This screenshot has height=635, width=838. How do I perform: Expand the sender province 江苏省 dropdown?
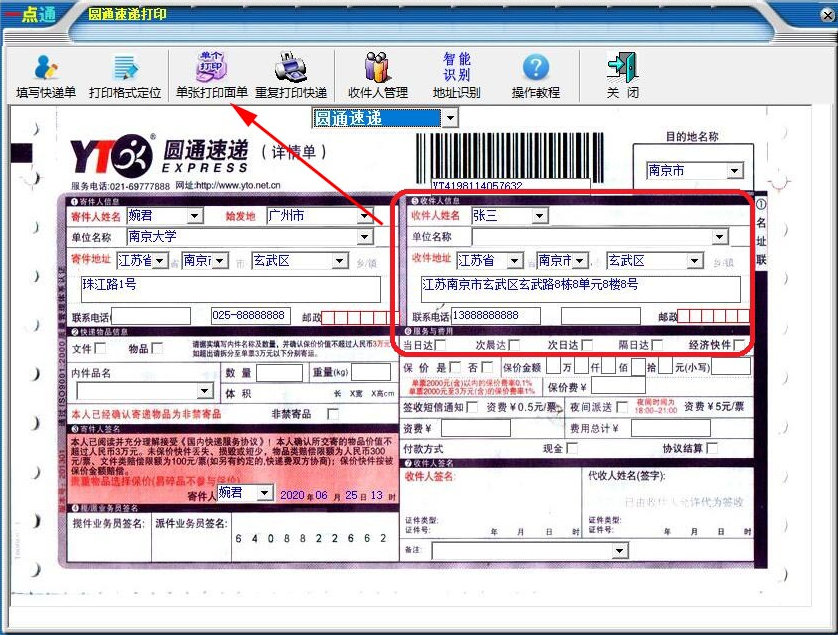click(160, 261)
